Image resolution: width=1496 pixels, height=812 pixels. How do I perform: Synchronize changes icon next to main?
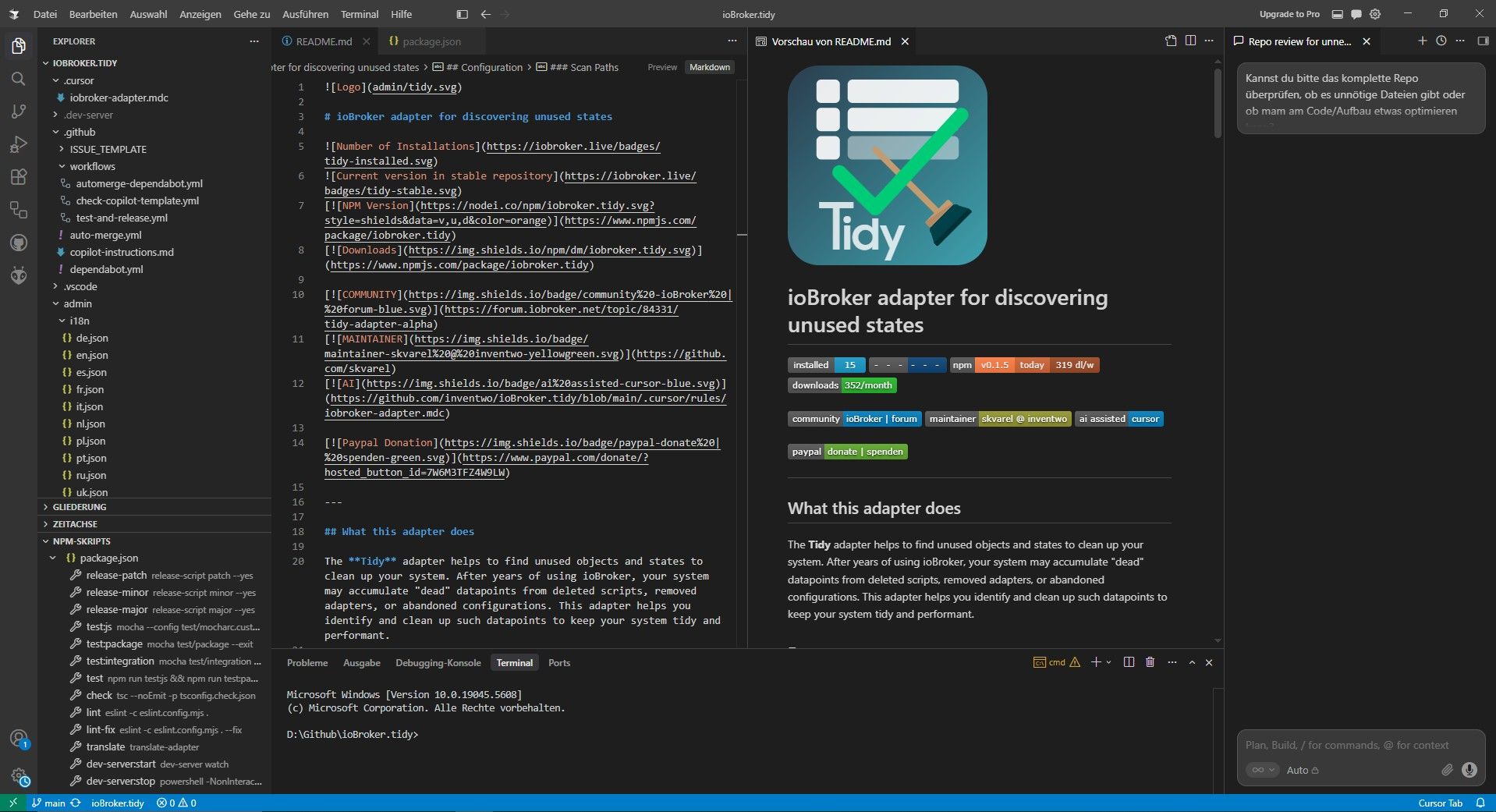click(x=76, y=803)
